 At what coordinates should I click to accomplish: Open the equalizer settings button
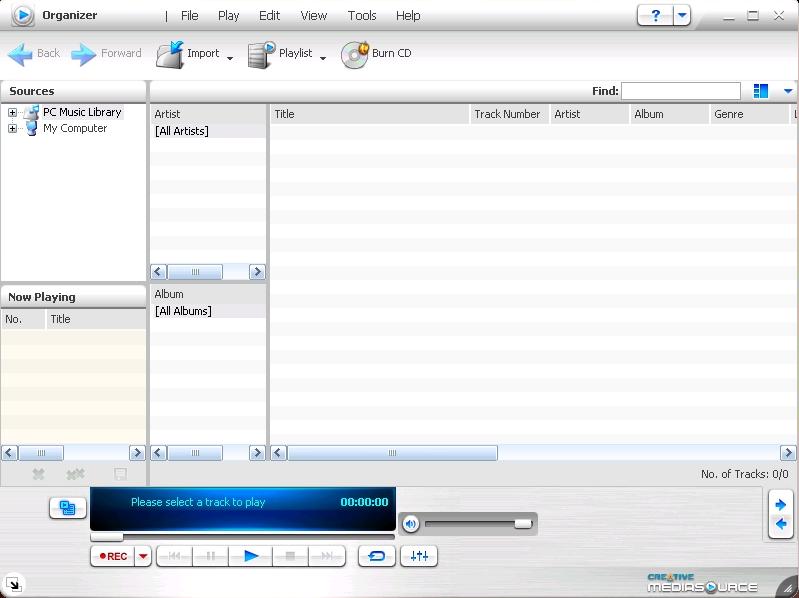point(419,556)
